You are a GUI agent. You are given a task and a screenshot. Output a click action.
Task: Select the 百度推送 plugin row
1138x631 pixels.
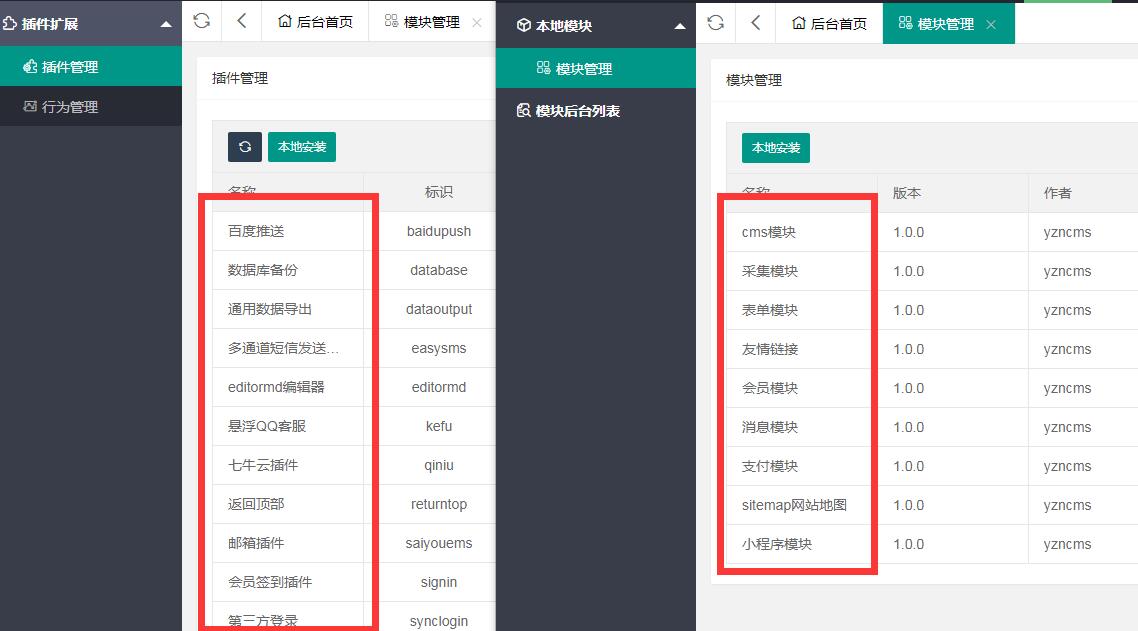(254, 231)
